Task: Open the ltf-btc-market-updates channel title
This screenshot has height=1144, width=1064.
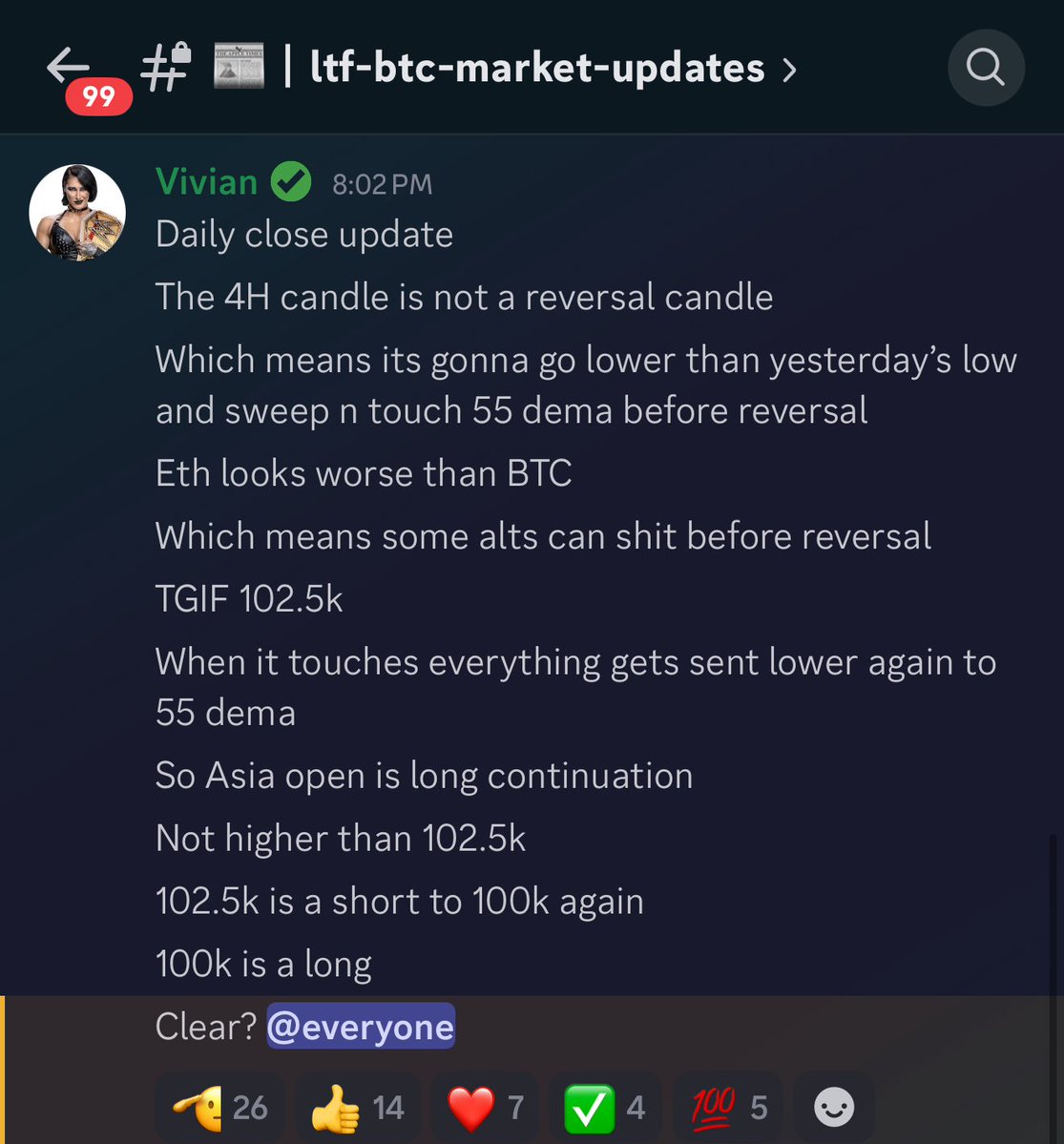Action: click(537, 67)
